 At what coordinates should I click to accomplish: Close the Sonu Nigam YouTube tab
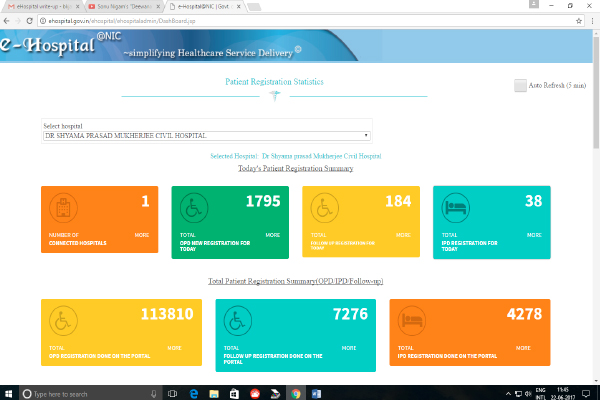(x=158, y=7)
